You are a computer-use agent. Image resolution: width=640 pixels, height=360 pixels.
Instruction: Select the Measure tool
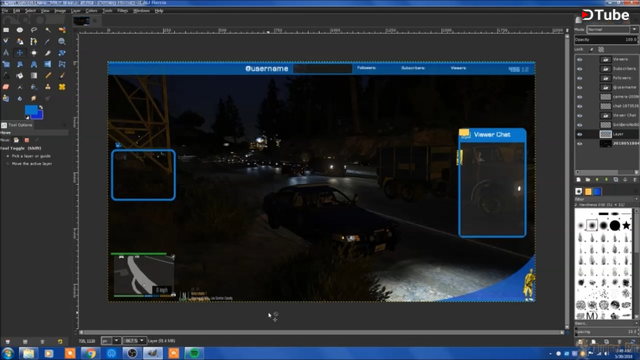click(6, 53)
